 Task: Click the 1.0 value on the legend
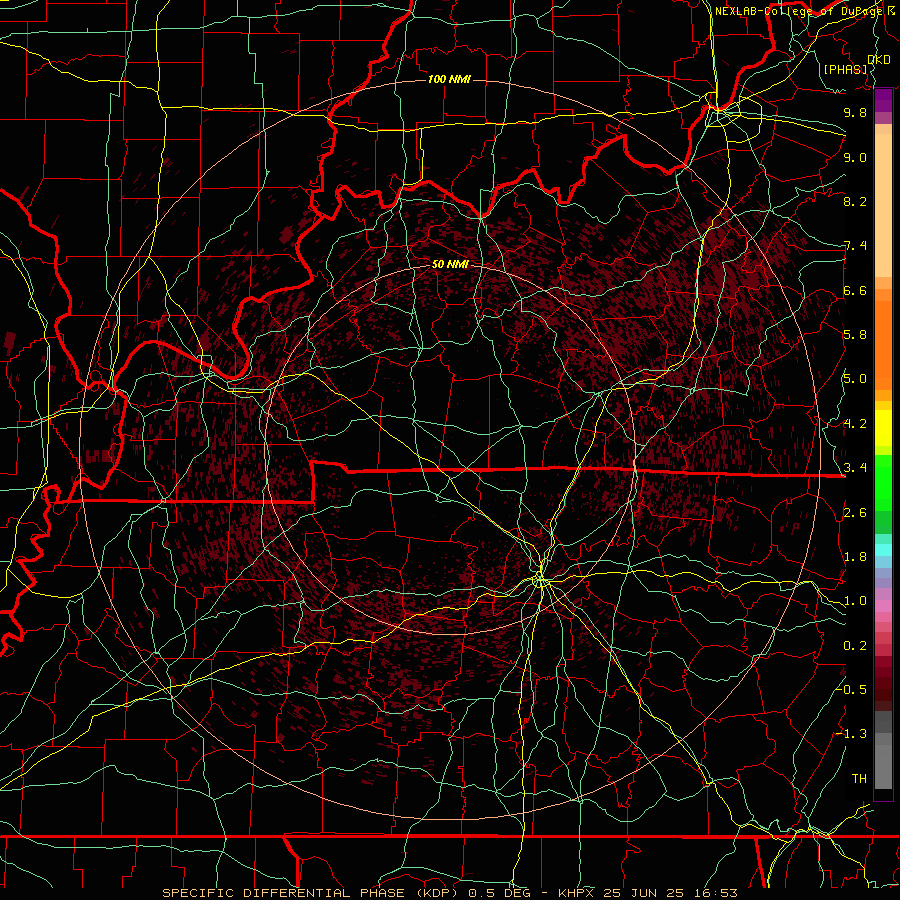(x=855, y=601)
